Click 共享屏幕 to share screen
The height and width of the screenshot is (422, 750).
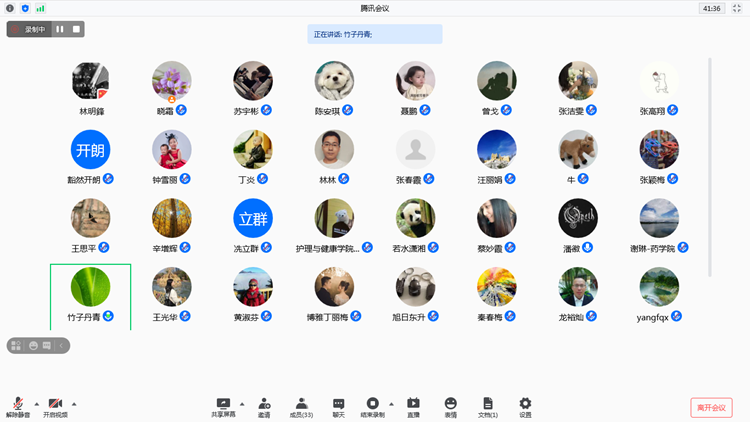pyautogui.click(x=223, y=406)
